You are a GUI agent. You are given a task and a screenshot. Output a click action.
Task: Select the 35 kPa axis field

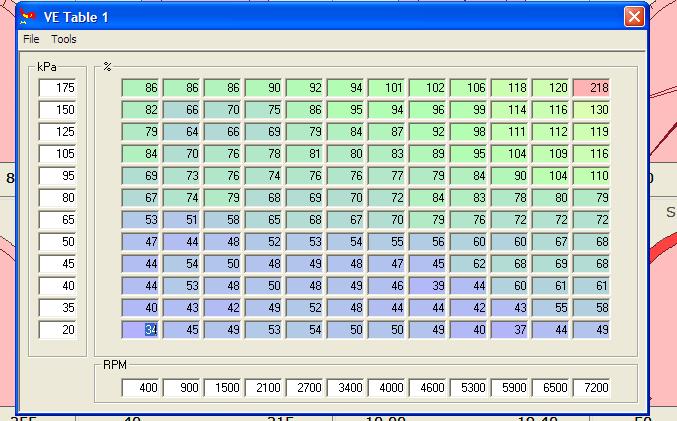[x=58, y=308]
